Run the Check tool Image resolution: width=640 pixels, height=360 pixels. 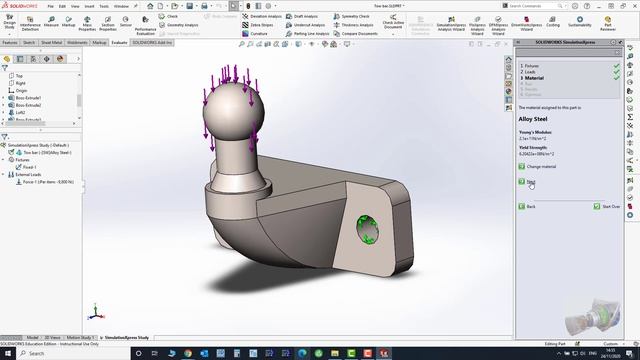click(x=168, y=16)
